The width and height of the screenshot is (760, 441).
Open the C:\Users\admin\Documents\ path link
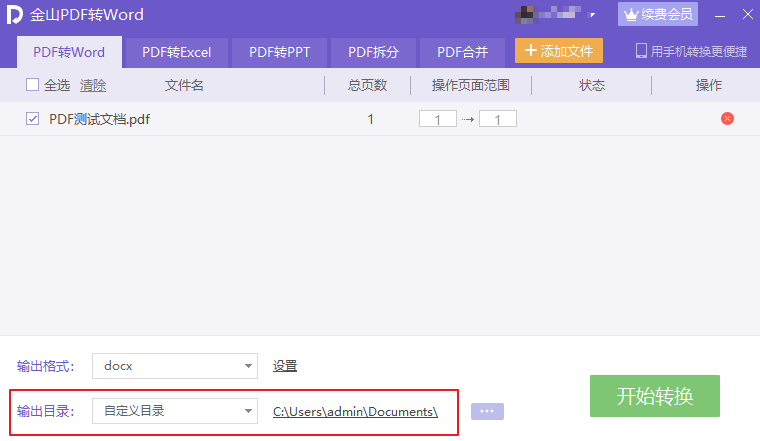(x=355, y=411)
